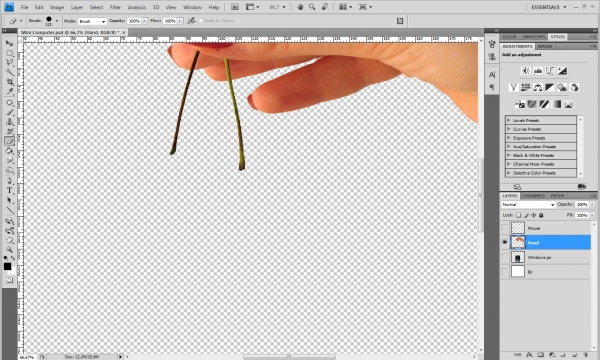The image size is (600, 360).
Task: Select the Horizontal Type tool
Action: coord(9,190)
